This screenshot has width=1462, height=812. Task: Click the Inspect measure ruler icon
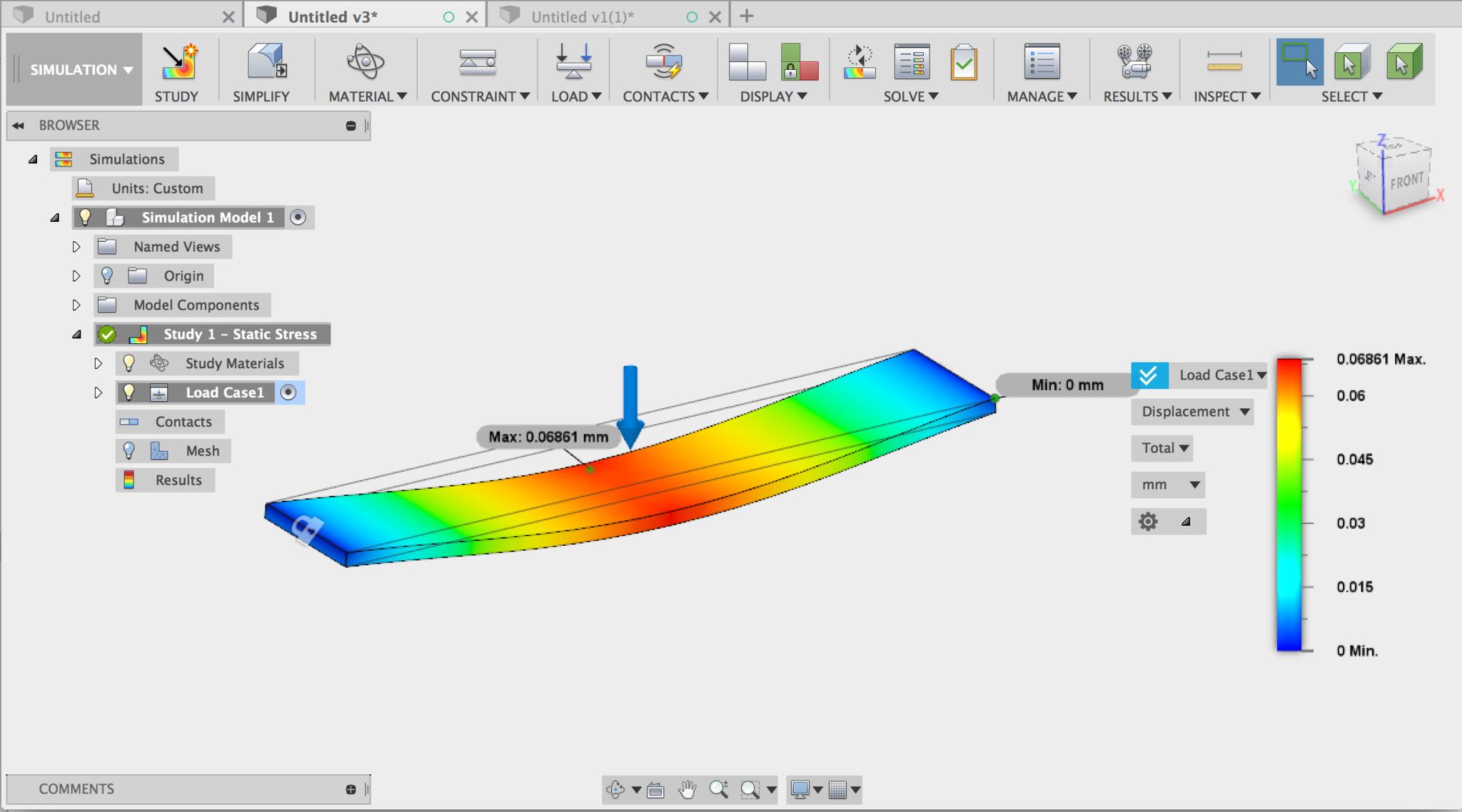click(1224, 62)
